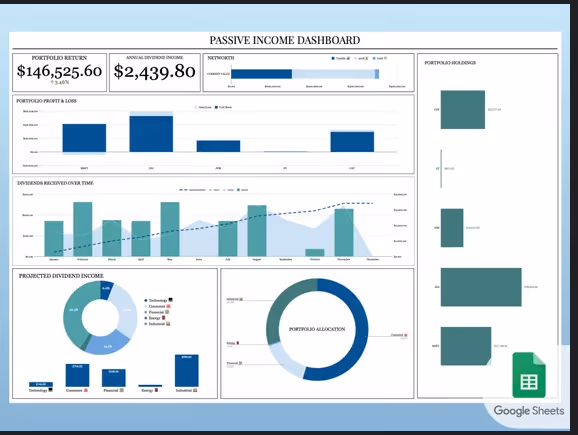Click the JPM bar in Portfolio Holdings
Viewport: 578px width, 435px height.
[452, 228]
